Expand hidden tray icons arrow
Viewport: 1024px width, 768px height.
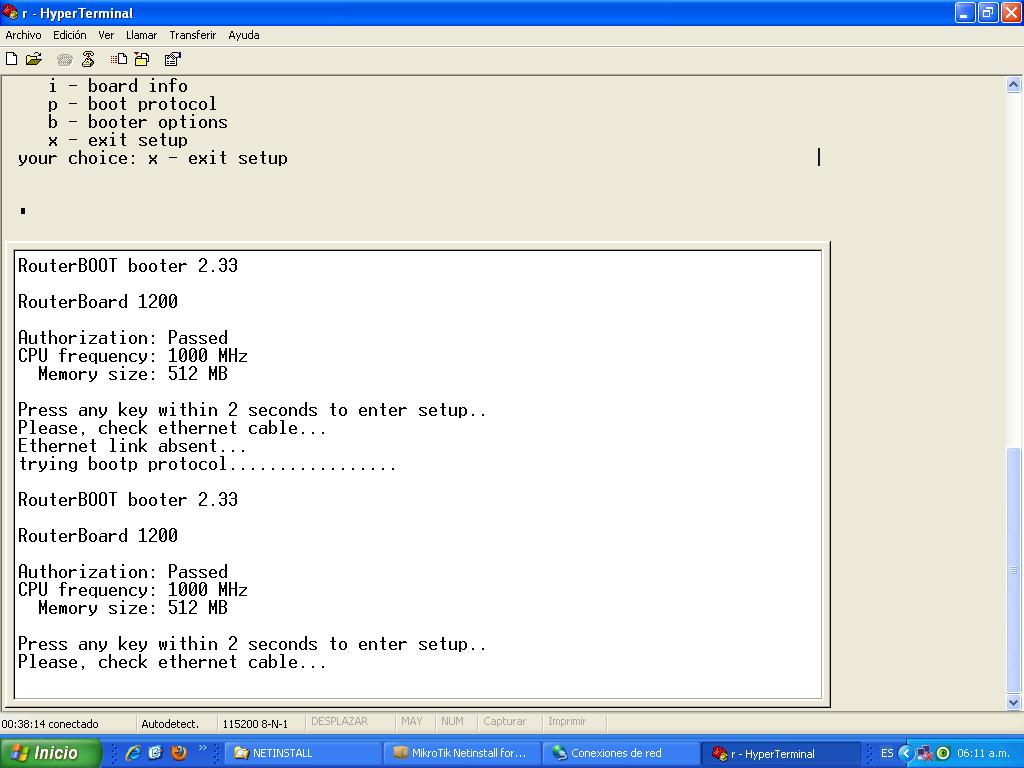(905, 753)
